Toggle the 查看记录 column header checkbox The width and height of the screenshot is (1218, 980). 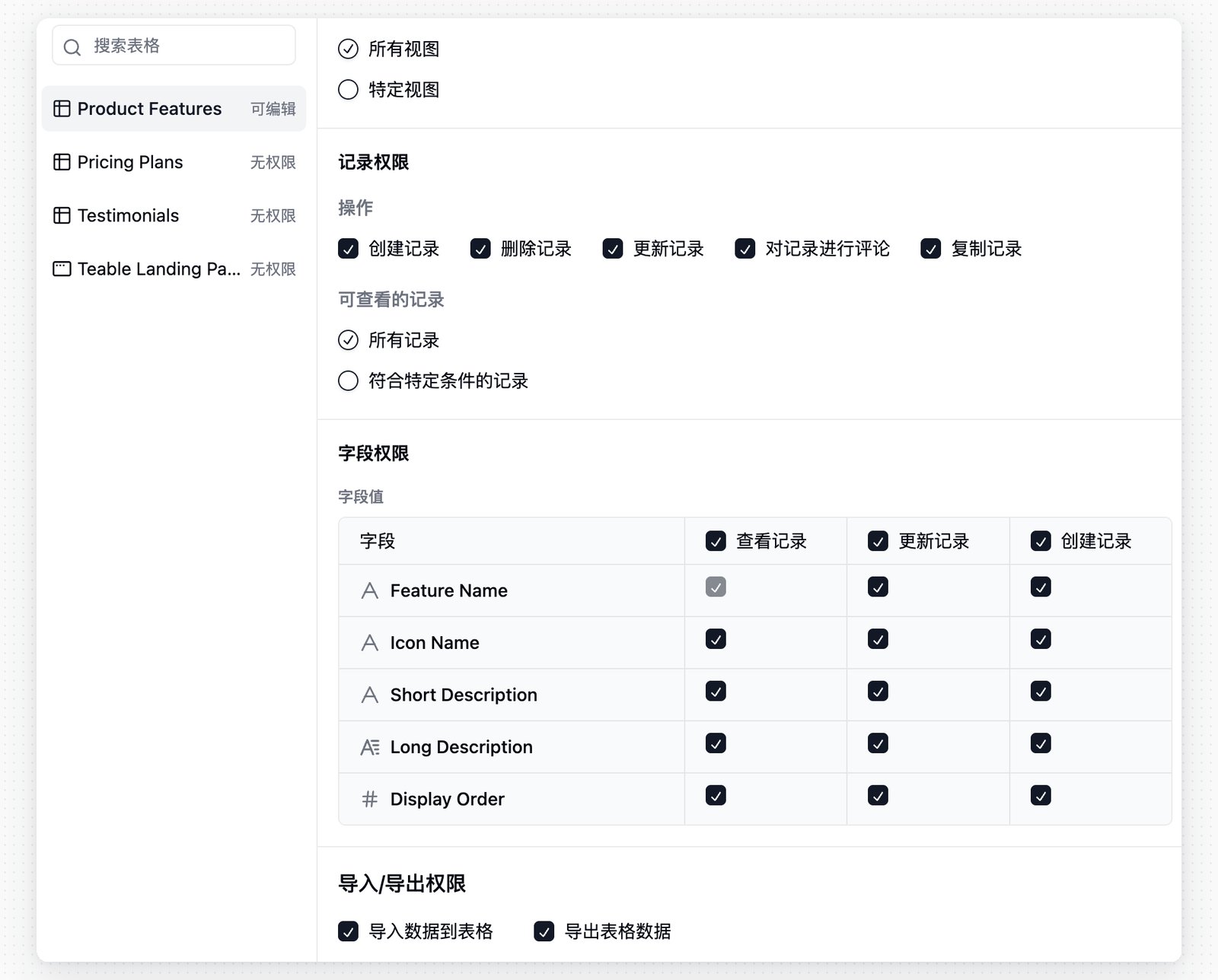716,541
